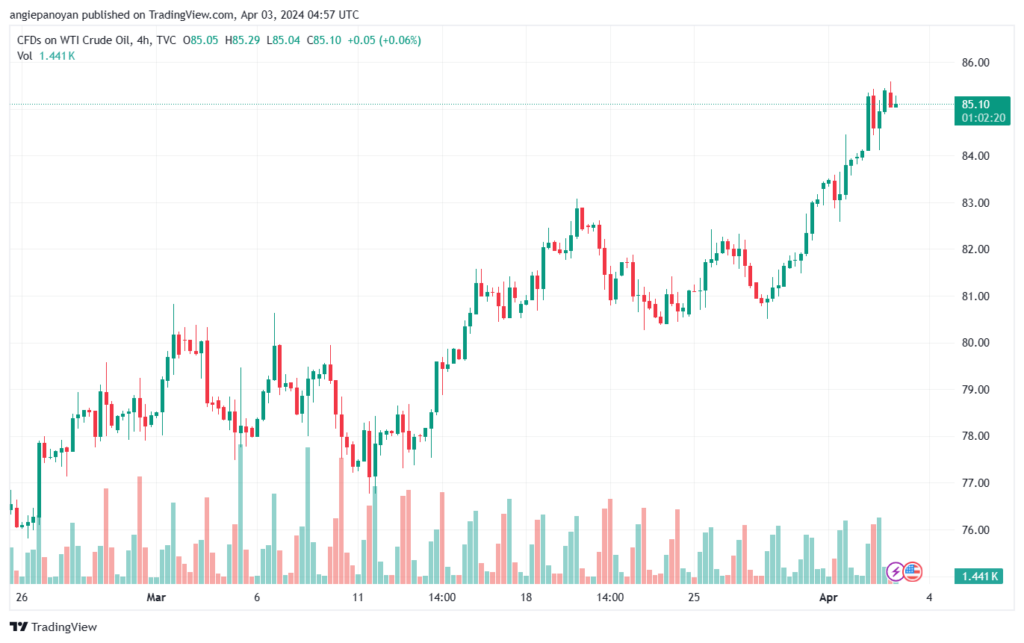
Task: Click the 18 date on time axis
Action: (x=526, y=597)
